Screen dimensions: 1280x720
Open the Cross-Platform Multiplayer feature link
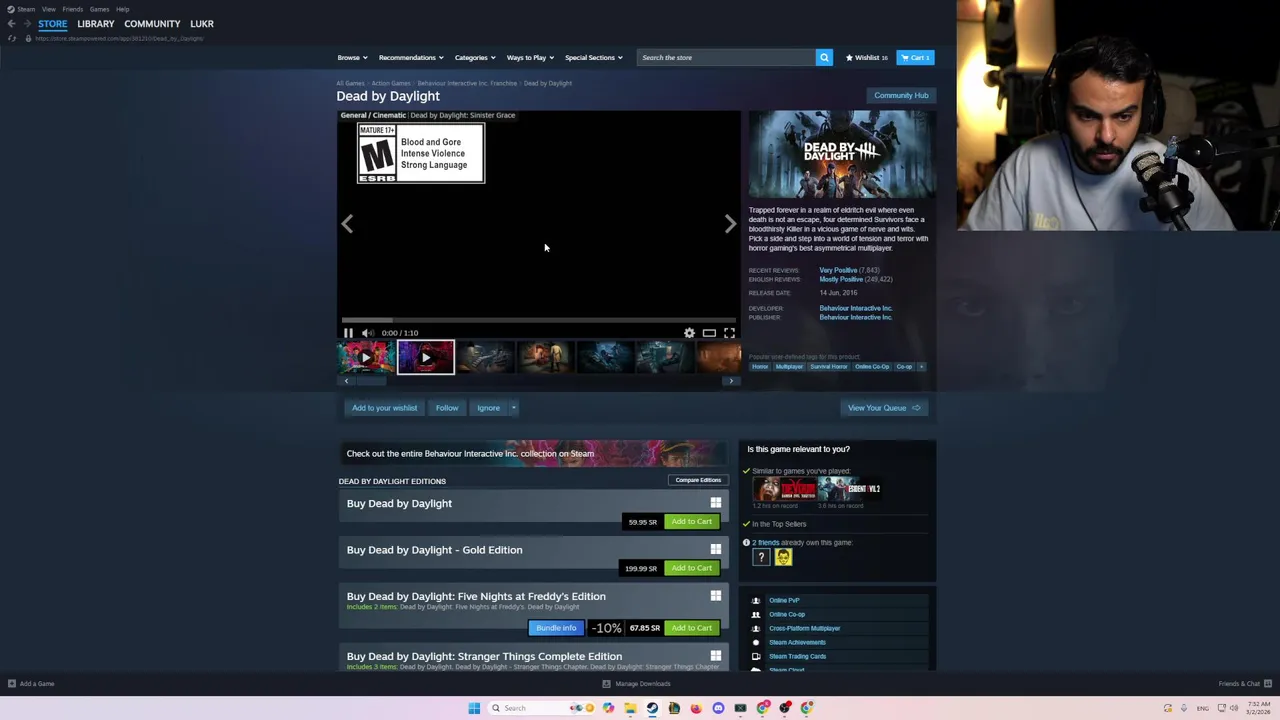(804, 629)
